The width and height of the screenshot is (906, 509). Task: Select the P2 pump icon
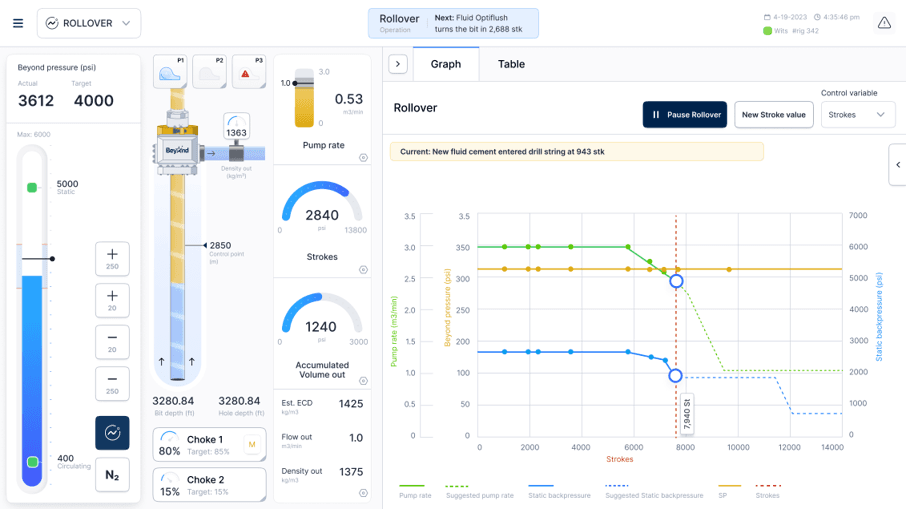[x=209, y=72]
